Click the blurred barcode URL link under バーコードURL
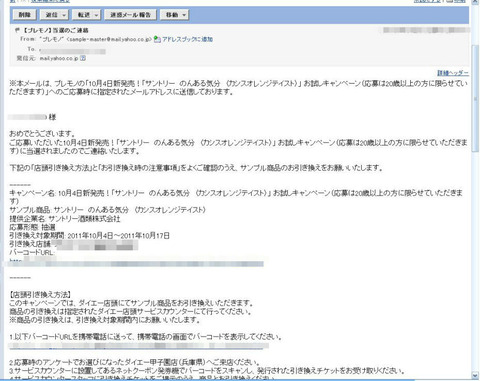This screenshot has width=480, height=381. (x=137, y=263)
